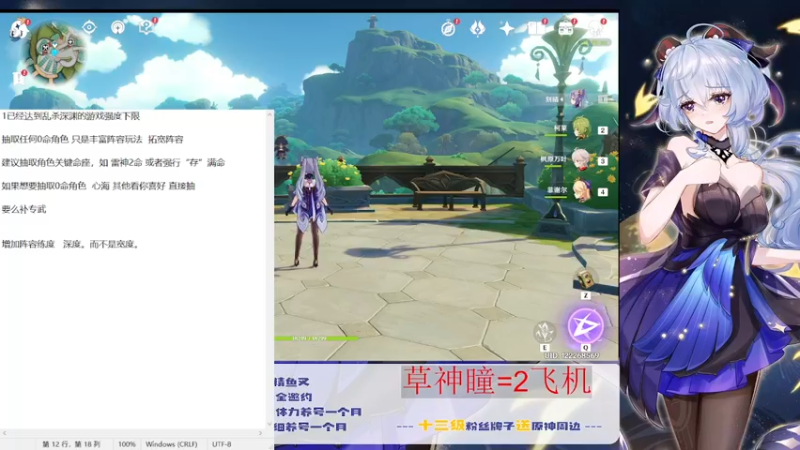Viewport: 800px width, 450px height.
Task: Switch to Fischl party slot 4
Action: click(581, 191)
